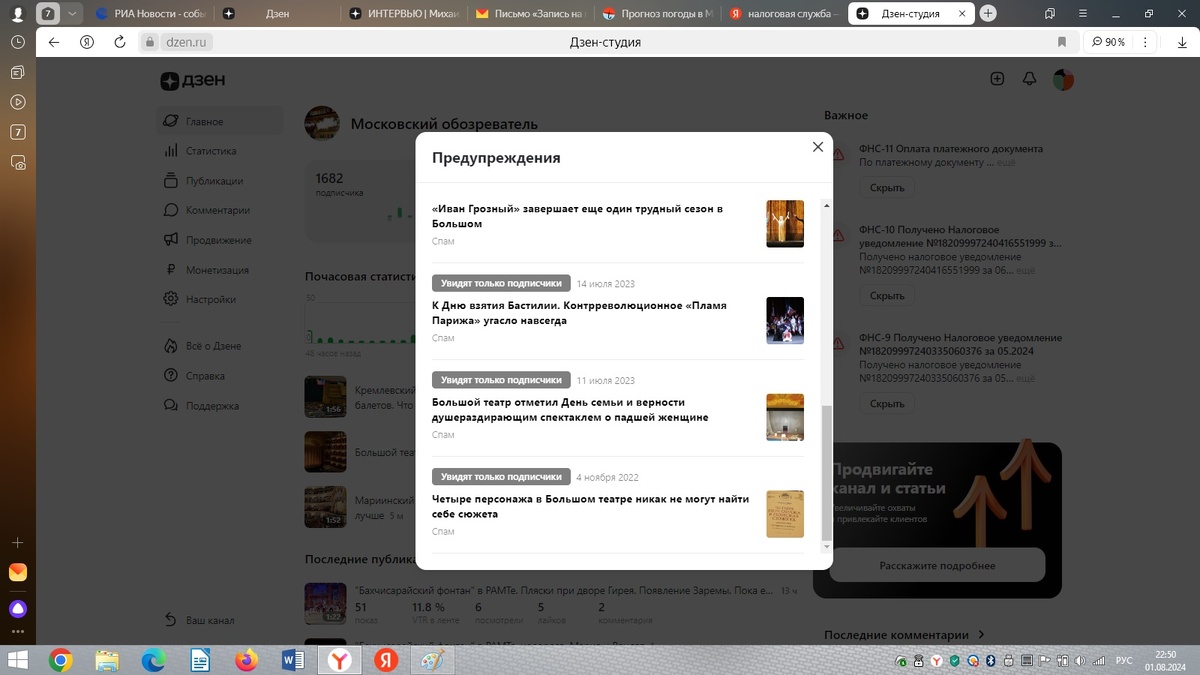Switch to the РИА Новости tab
Viewport: 1200px width, 675px height.
click(x=150, y=14)
